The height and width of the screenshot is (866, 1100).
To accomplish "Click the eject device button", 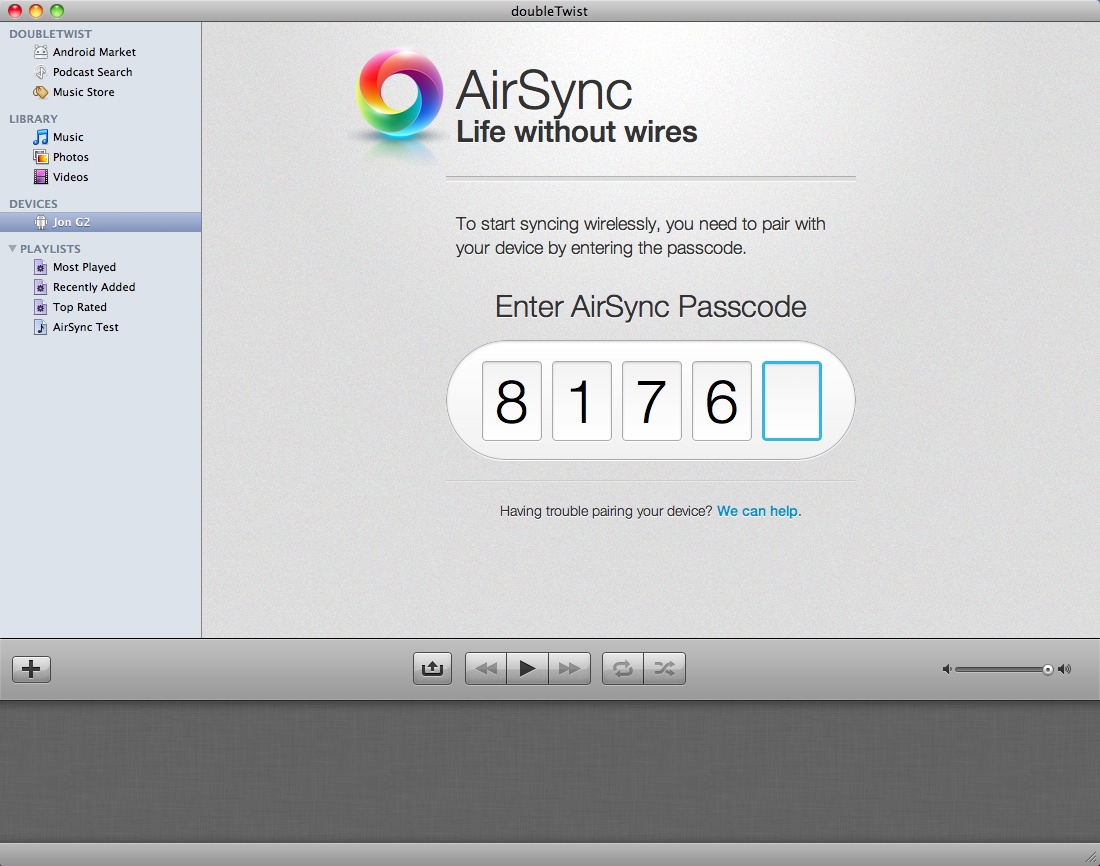I will coord(432,668).
